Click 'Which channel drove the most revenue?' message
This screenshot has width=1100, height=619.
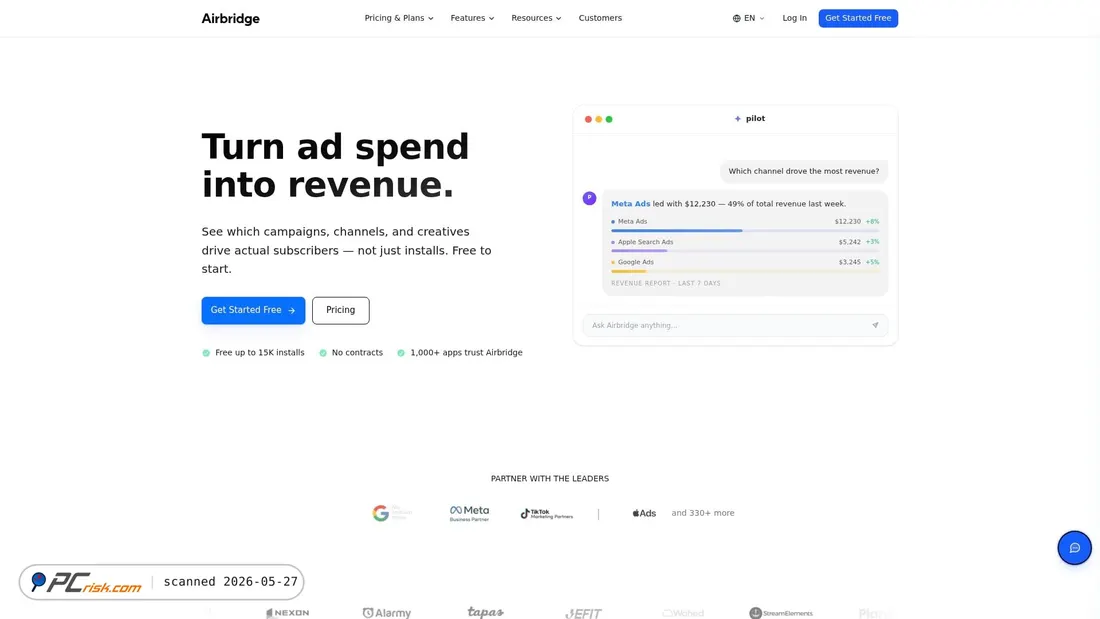click(803, 171)
